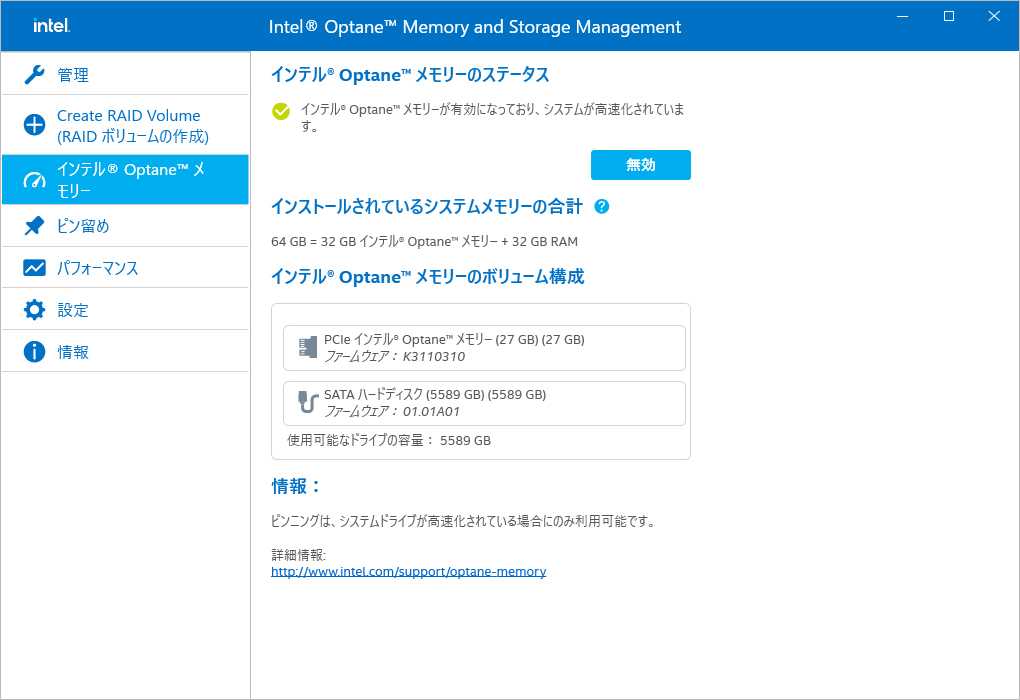Maximize the Optane management window
The height and width of the screenshot is (700, 1020).
[x=949, y=16]
